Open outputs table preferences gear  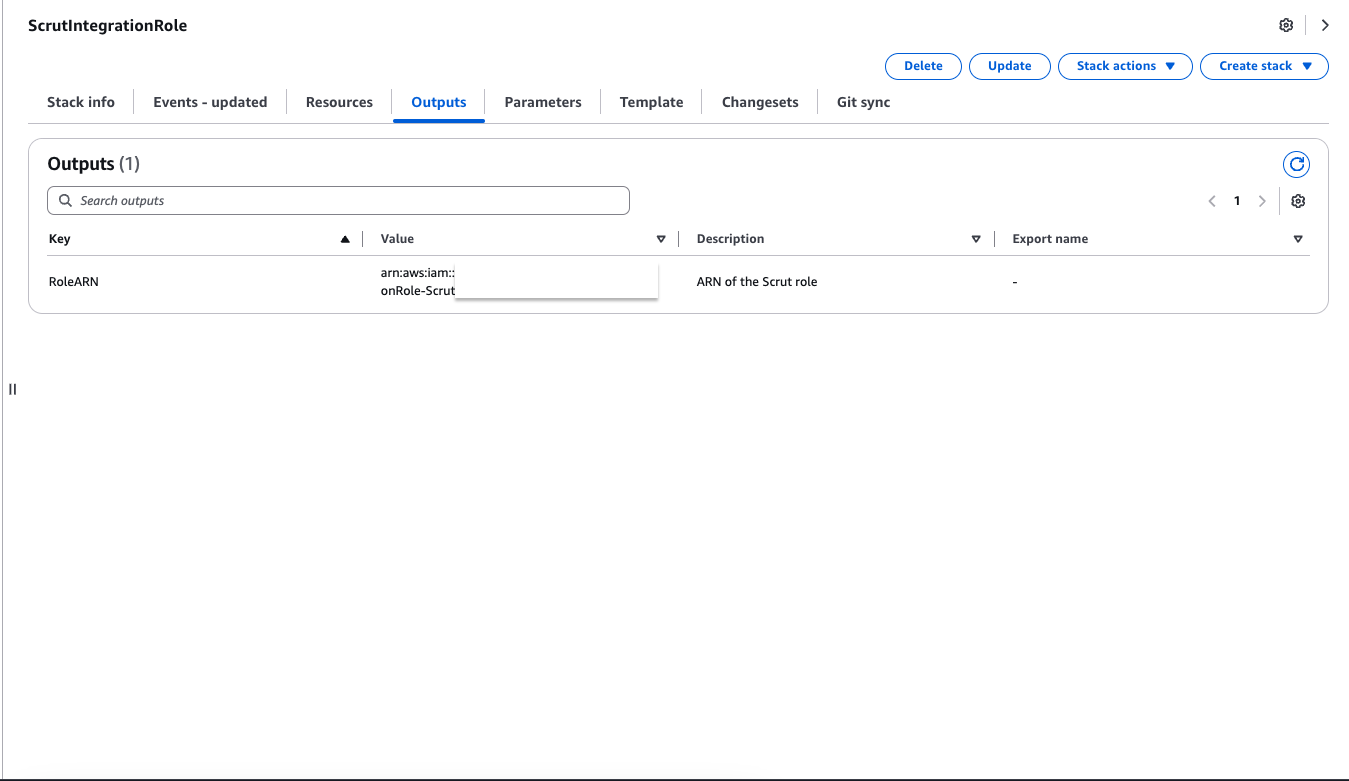pos(1298,201)
